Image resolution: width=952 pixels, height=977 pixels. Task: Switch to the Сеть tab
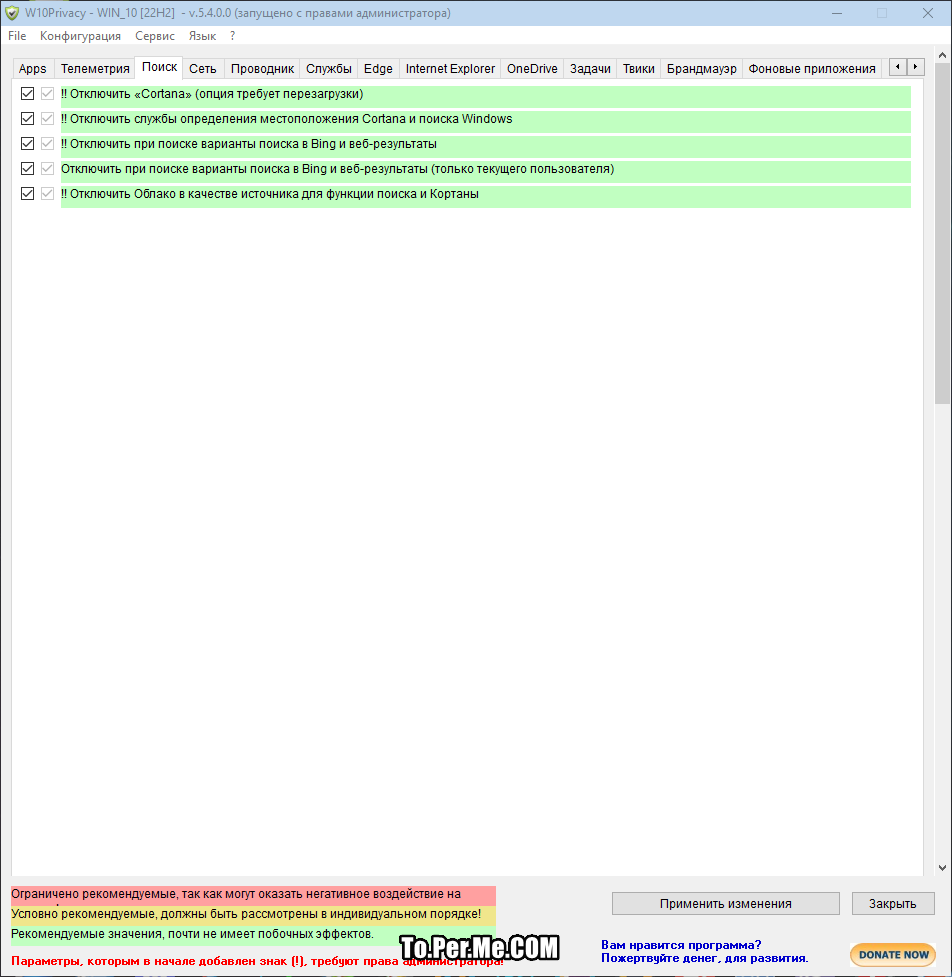point(202,69)
